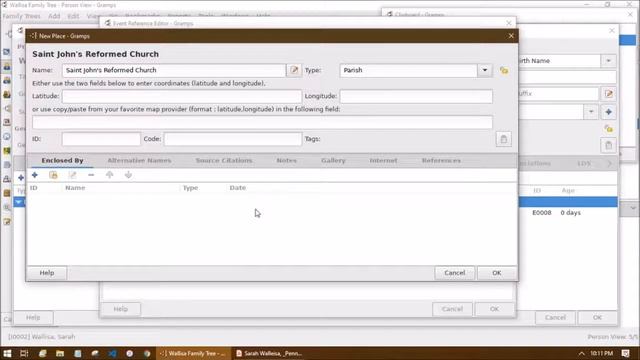Open the notification center icon
This screenshot has height=360, width=640.
click(x=625, y=353)
